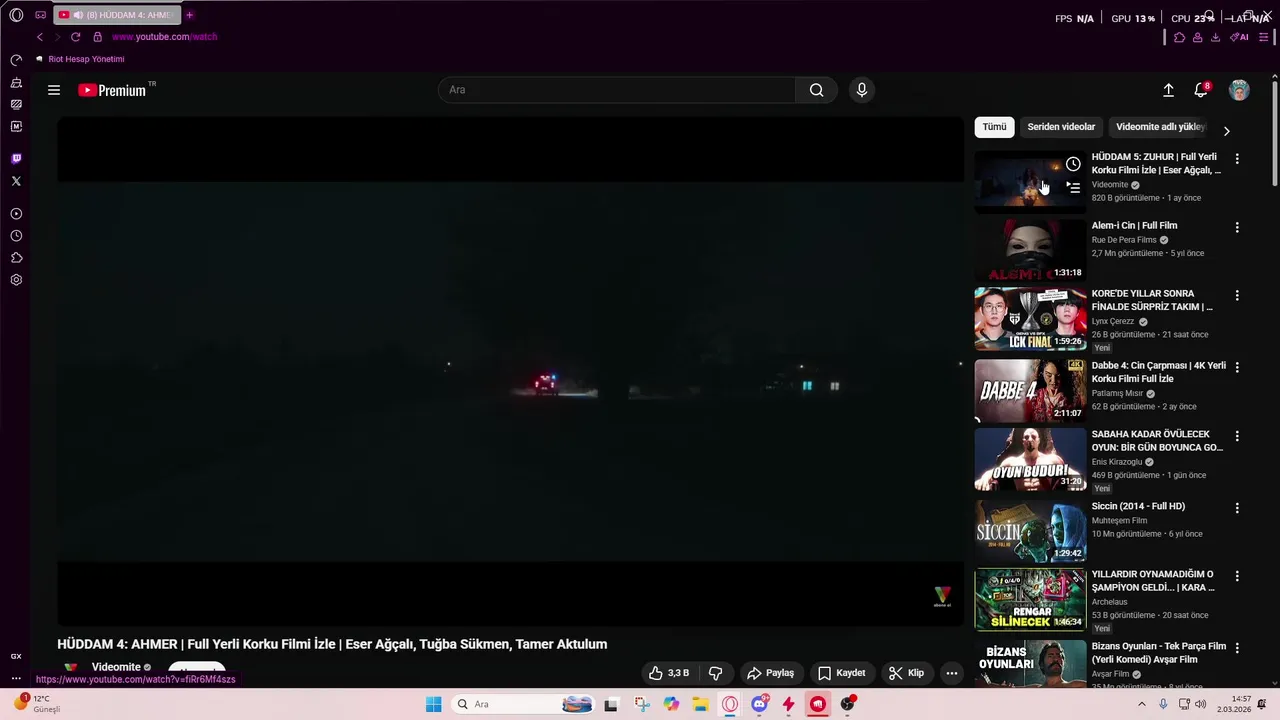
Task: Open the Opera GX main menu logo
Action: pos(16,15)
